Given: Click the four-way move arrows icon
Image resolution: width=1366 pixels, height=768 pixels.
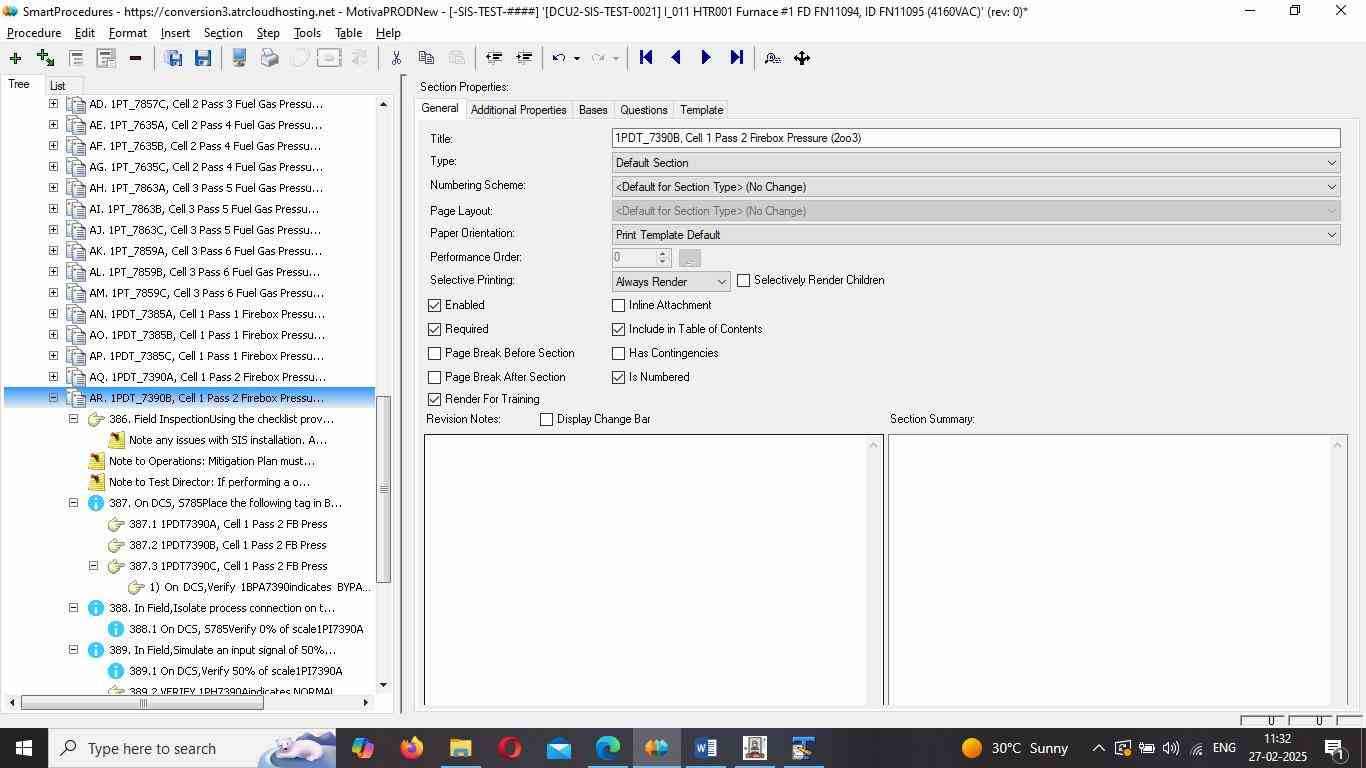Looking at the screenshot, I should pyautogui.click(x=802, y=58).
